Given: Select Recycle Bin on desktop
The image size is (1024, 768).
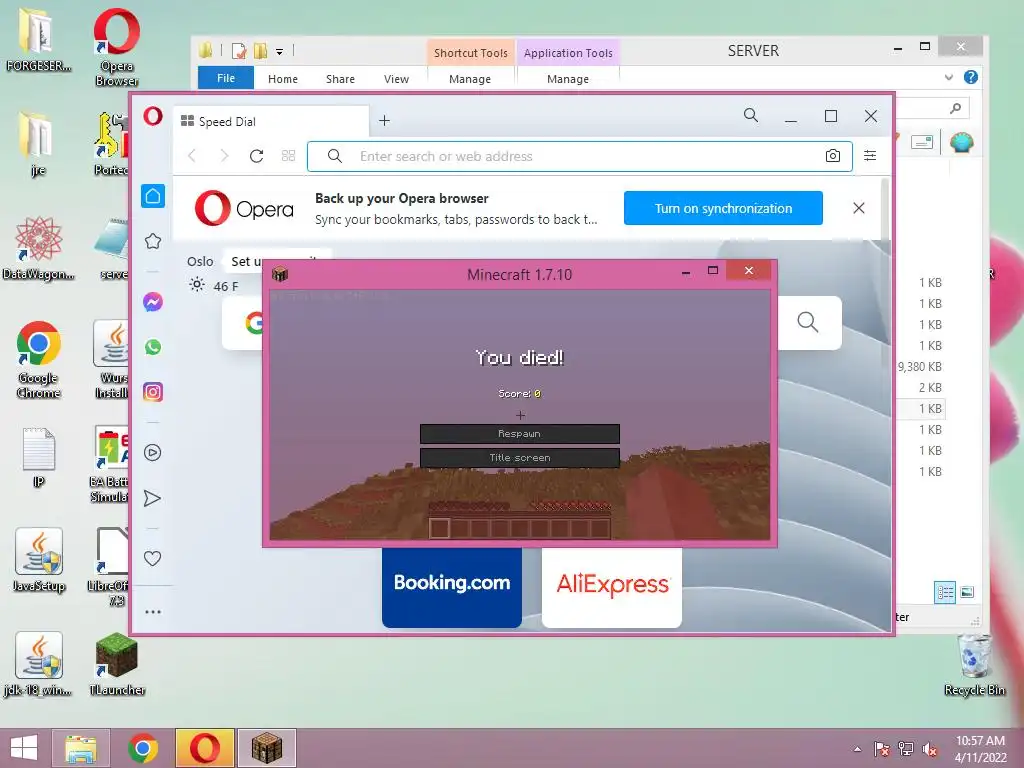Looking at the screenshot, I should [974, 665].
